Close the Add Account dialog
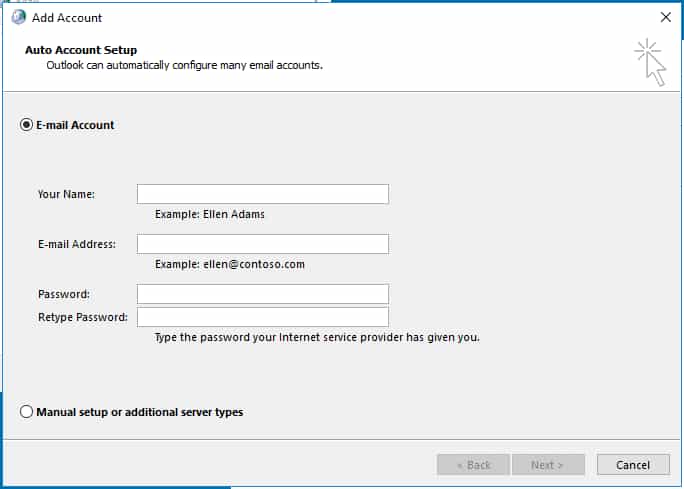The width and height of the screenshot is (684, 489). click(x=666, y=17)
